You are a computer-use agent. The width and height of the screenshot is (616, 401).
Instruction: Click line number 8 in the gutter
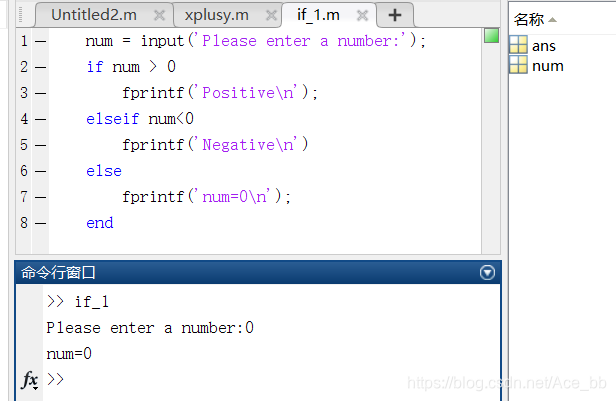click(24, 223)
